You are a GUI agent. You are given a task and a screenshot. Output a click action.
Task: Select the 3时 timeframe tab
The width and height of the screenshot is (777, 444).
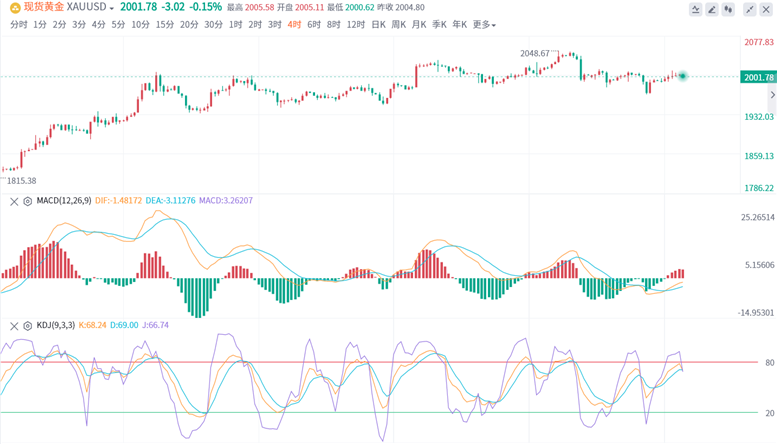(275, 24)
